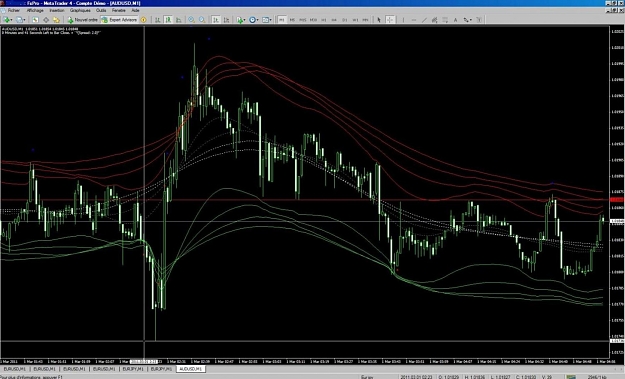Select the M5 timeframe button
The image size is (625, 379).
click(292, 20)
